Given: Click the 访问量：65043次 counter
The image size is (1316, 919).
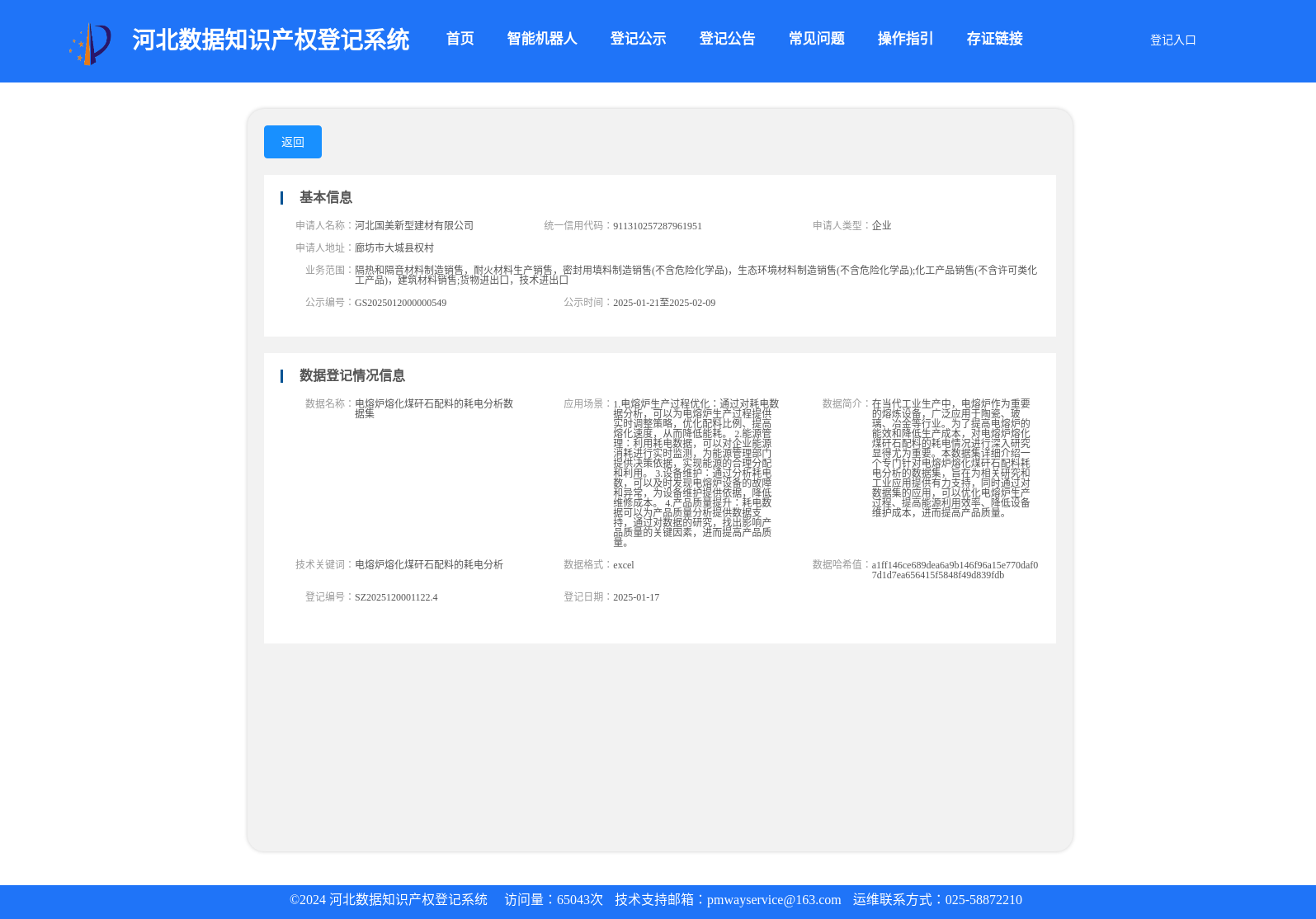Looking at the screenshot, I should (x=554, y=900).
